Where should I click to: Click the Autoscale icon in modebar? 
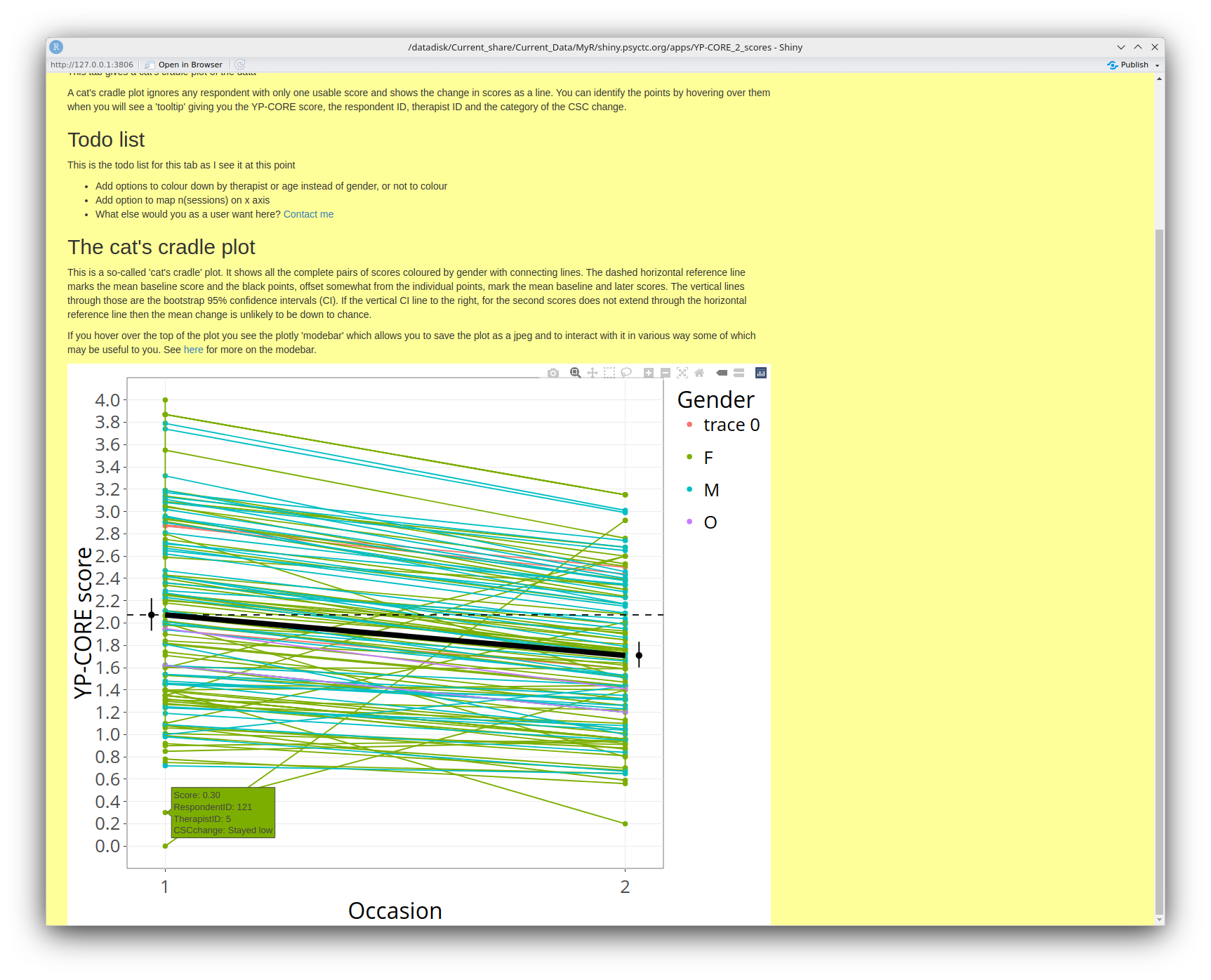(x=682, y=373)
